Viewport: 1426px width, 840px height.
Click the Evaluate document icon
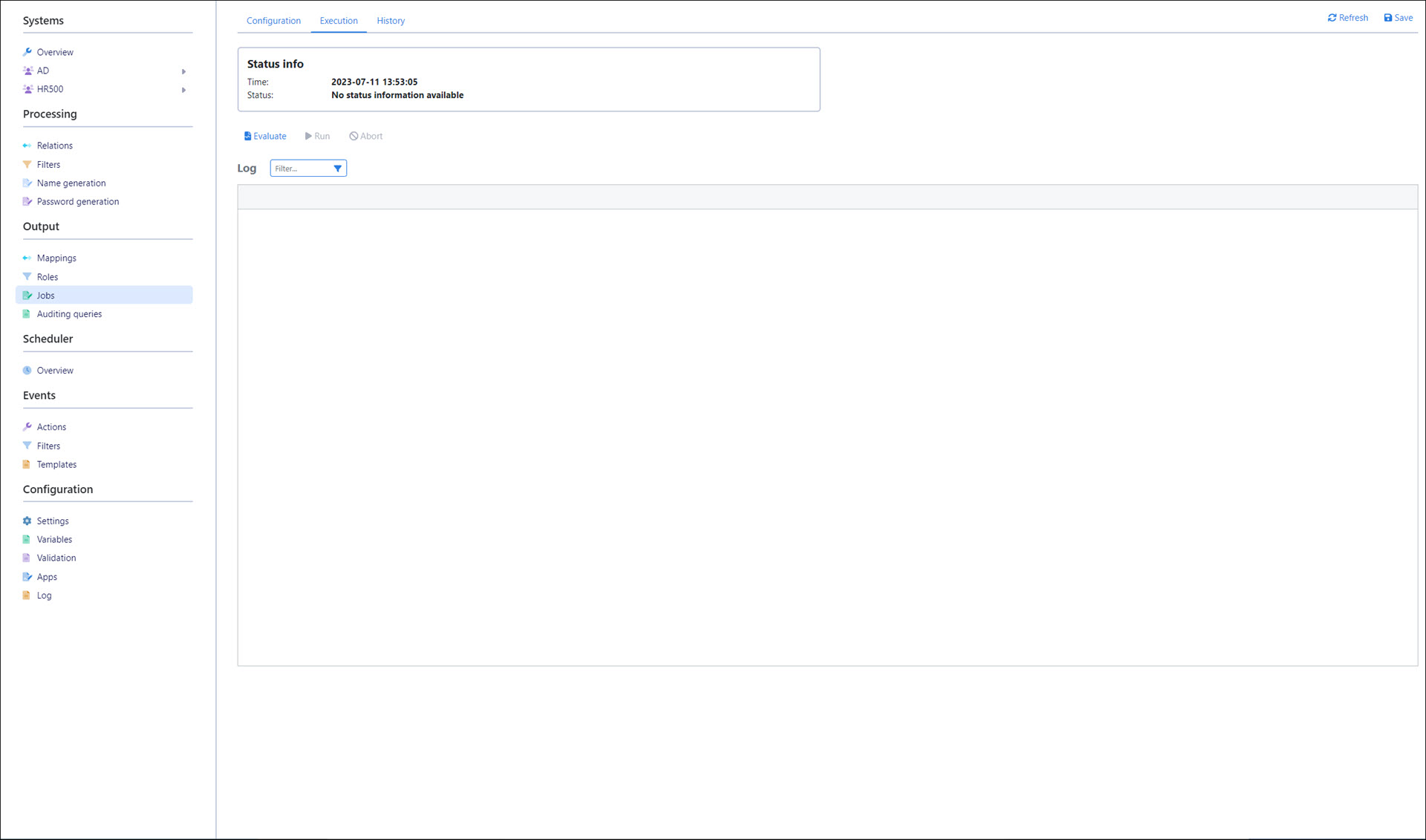(247, 136)
